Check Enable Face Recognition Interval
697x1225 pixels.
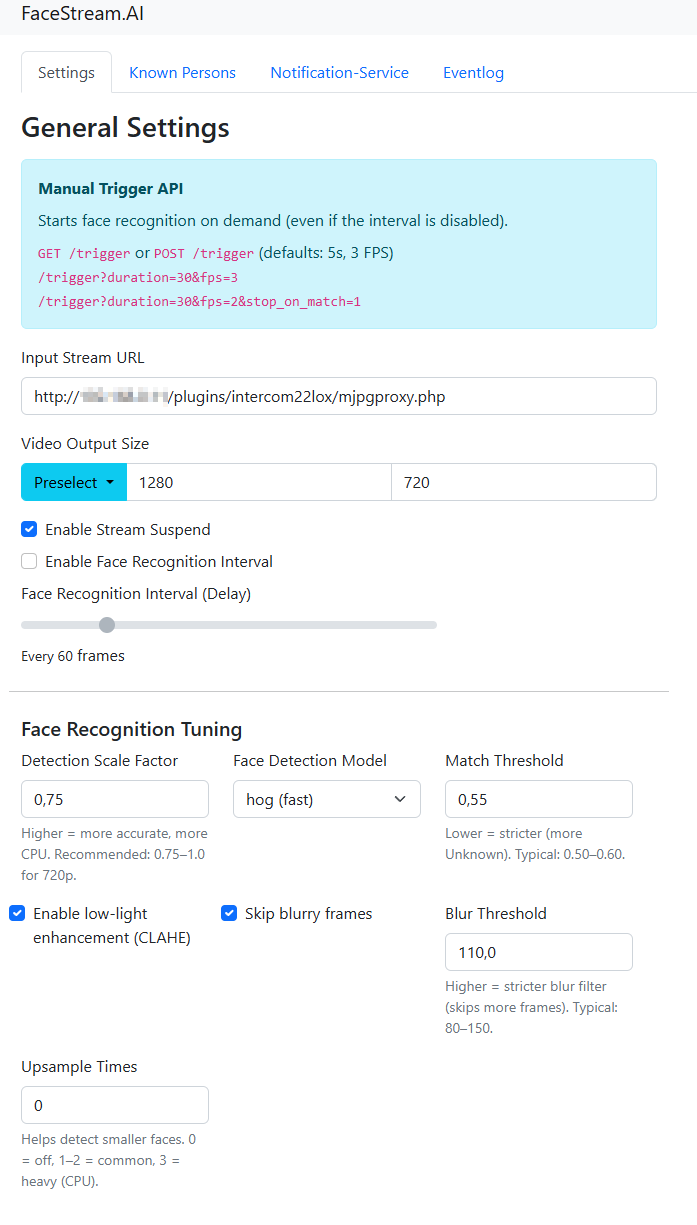coord(29,561)
